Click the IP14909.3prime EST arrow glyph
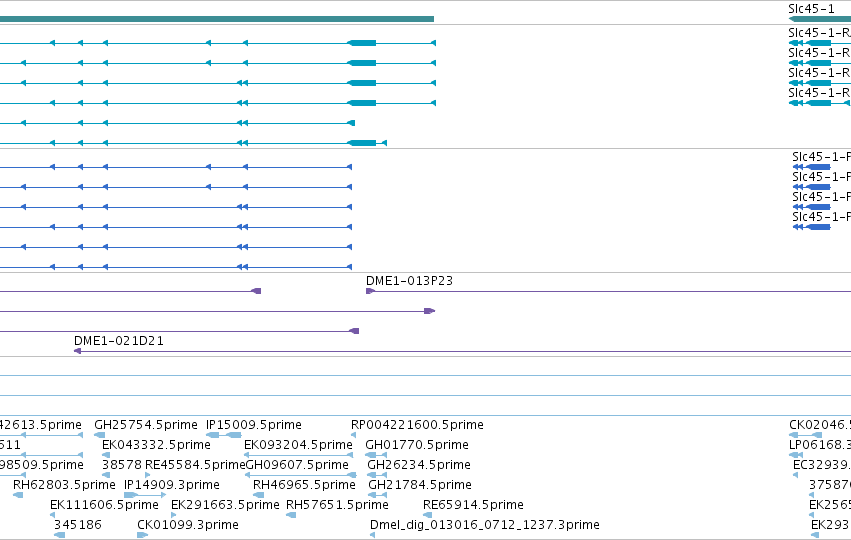Image resolution: width=851 pixels, height=540 pixels. [x=145, y=495]
